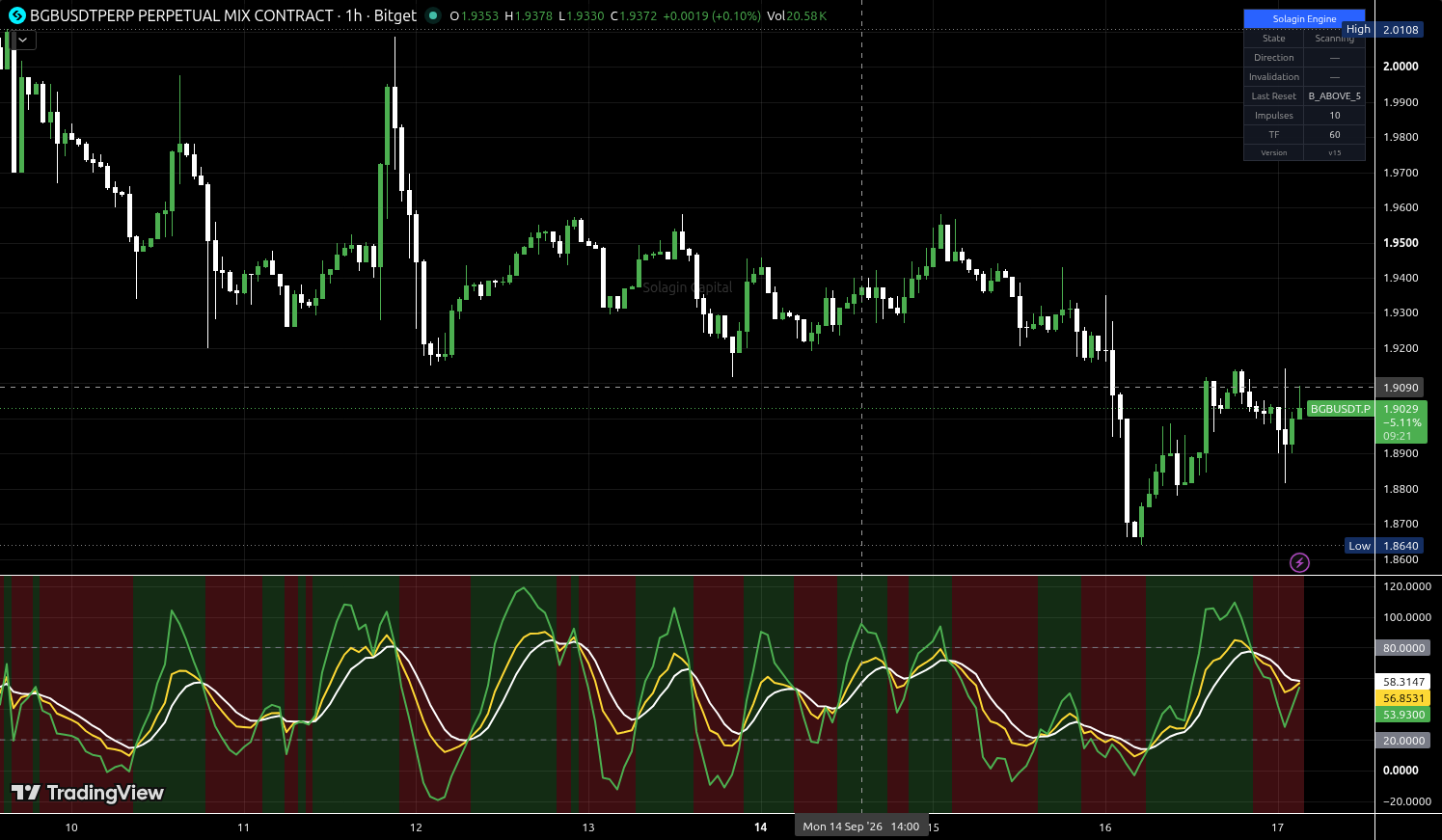Screen dimensions: 1442x840
Task: Click the State row label
Action: [1273, 39]
